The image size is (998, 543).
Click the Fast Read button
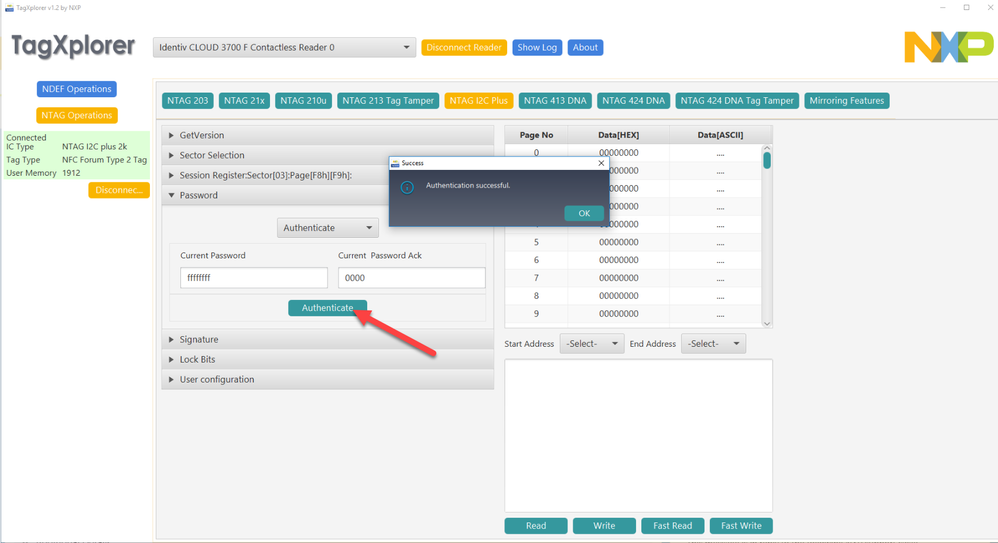[x=673, y=526]
